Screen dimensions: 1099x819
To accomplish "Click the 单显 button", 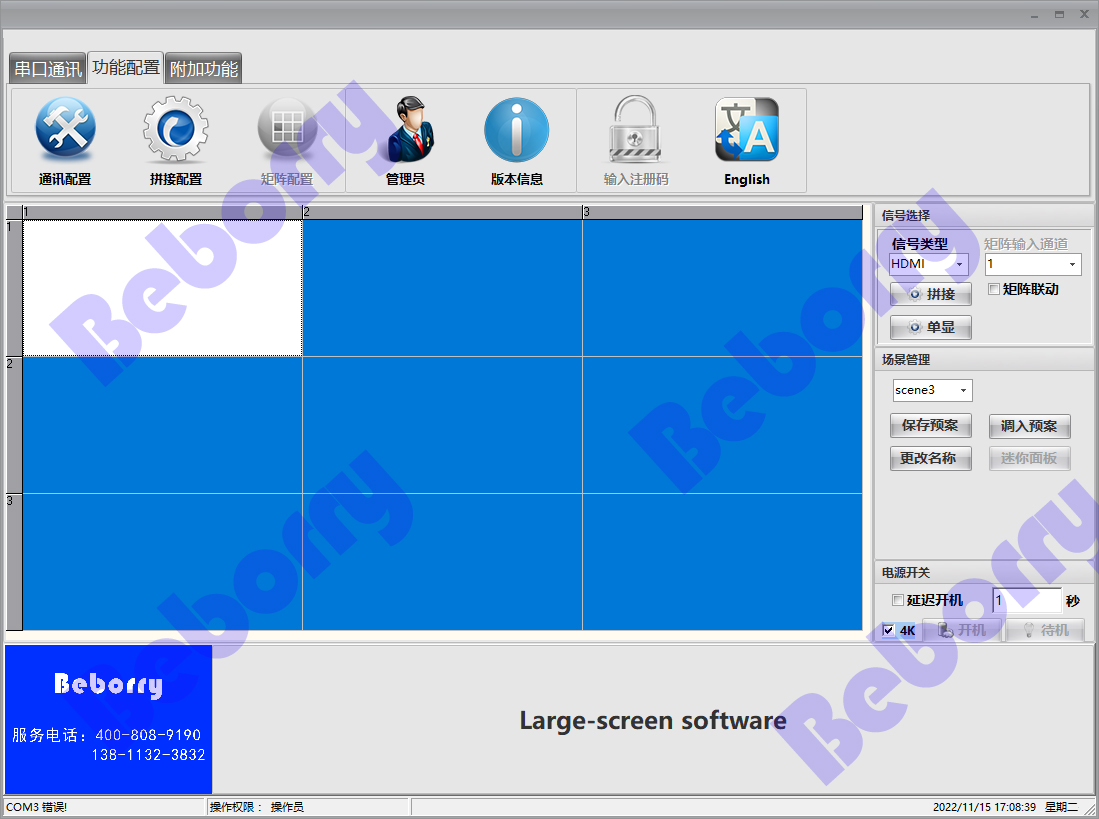I will pos(931,327).
